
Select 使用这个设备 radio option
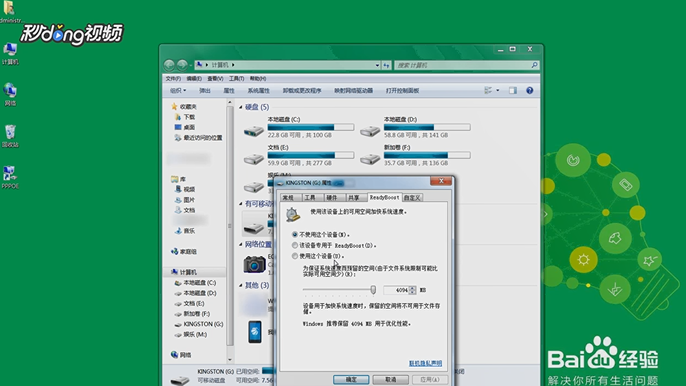coord(295,256)
